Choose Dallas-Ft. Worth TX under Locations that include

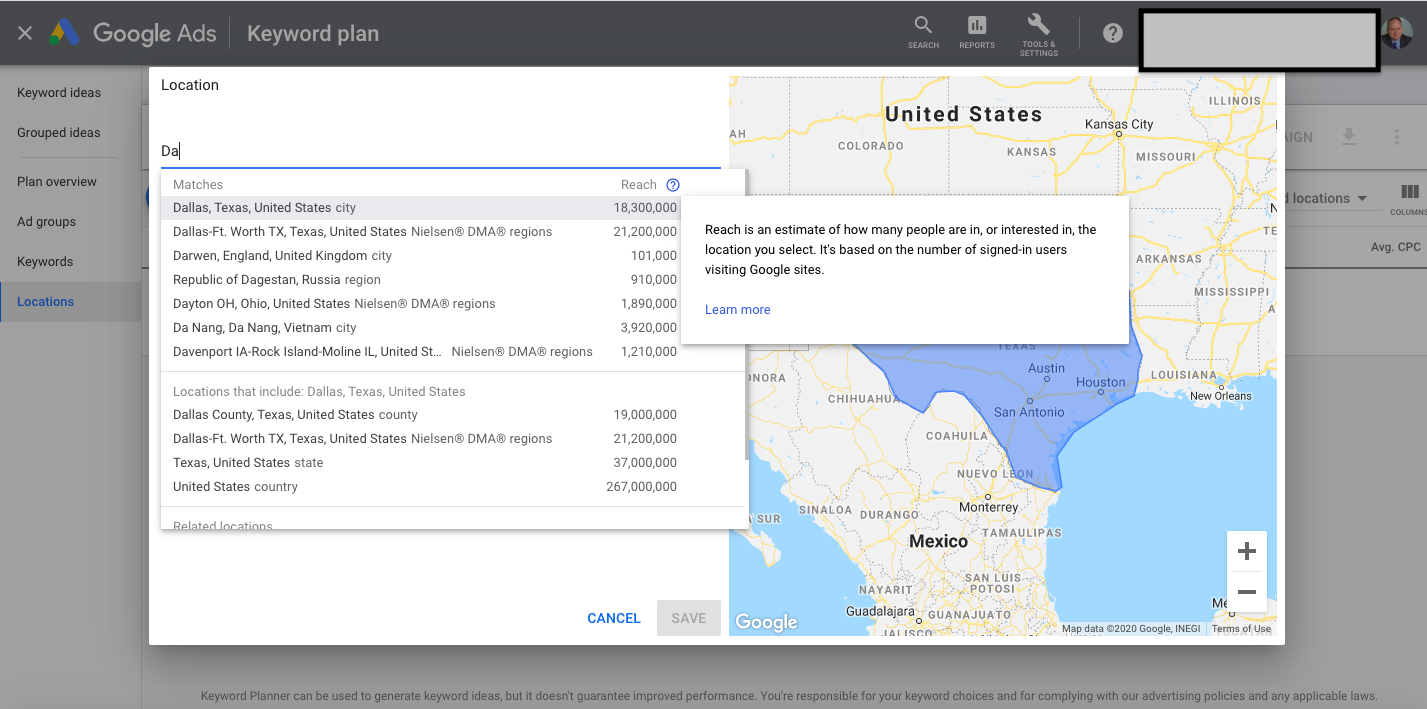coord(452,439)
